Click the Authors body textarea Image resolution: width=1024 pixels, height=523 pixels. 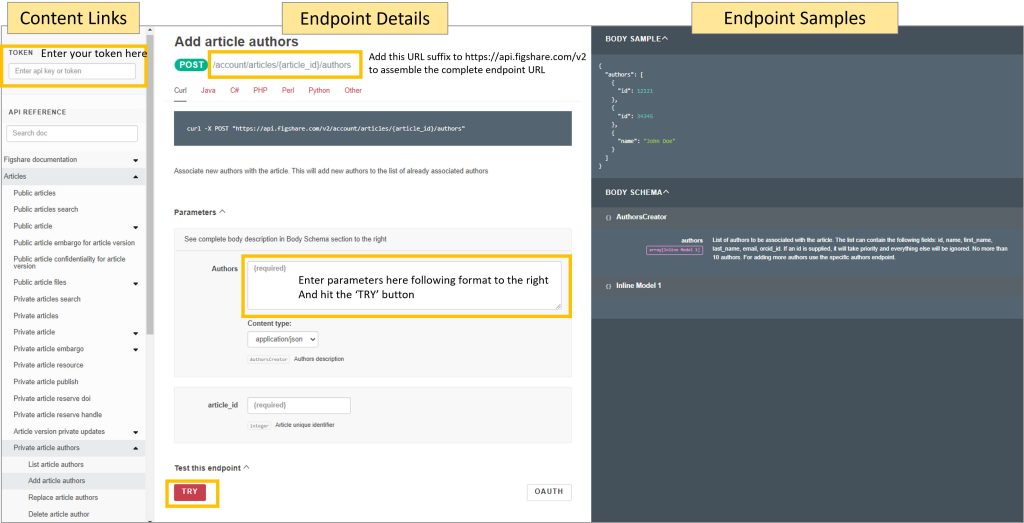point(404,285)
